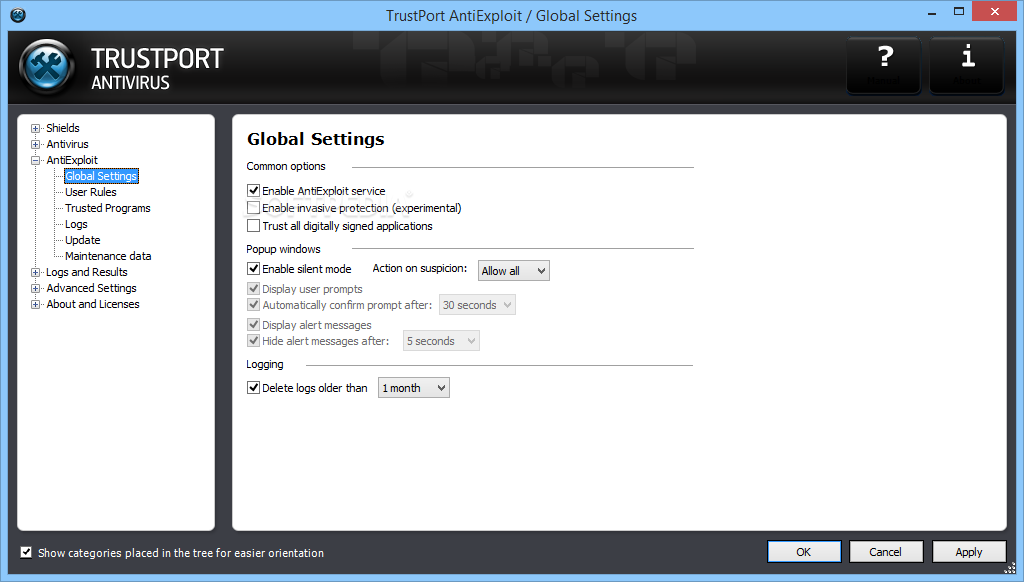
Task: Open Action on suspicion dropdown
Action: 513,270
